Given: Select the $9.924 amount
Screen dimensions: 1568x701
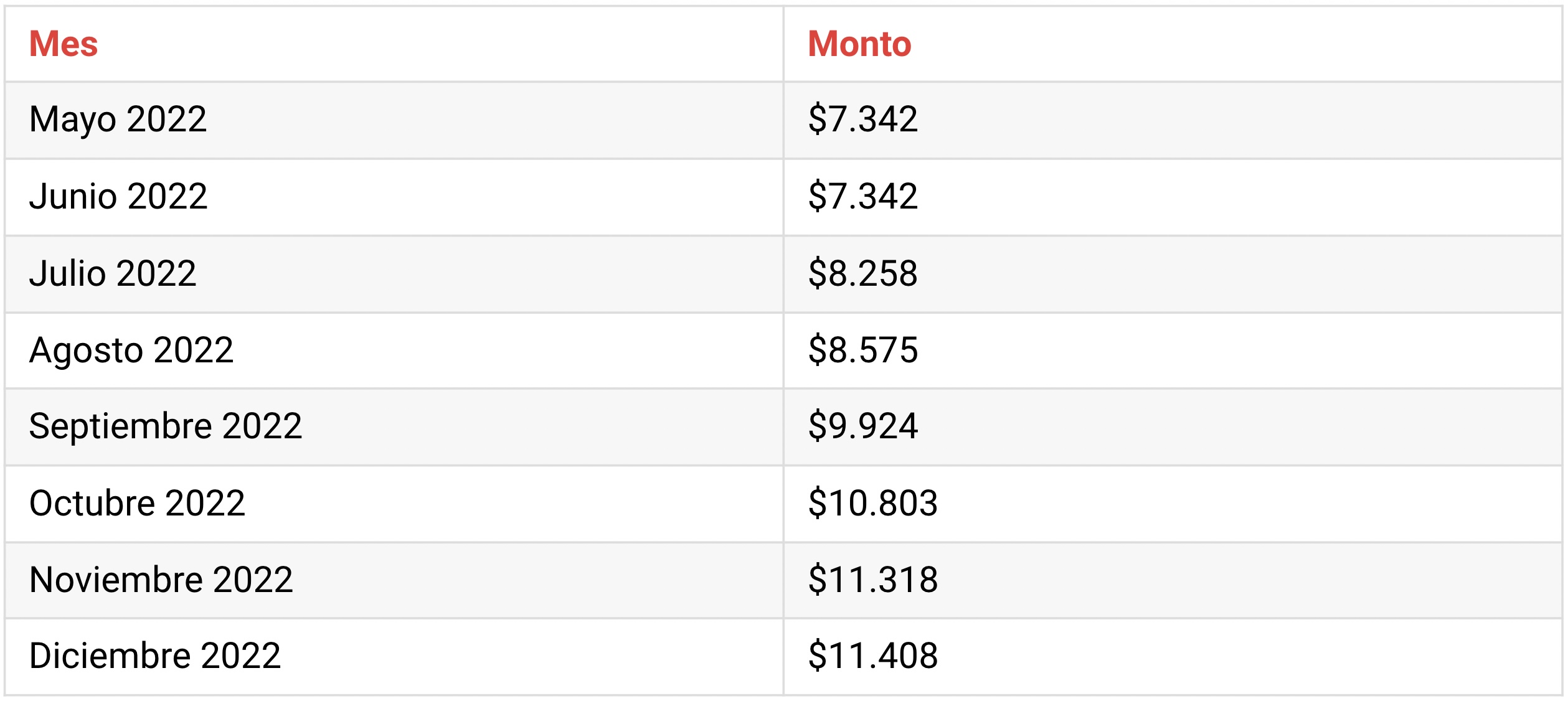Looking at the screenshot, I should (x=863, y=427).
